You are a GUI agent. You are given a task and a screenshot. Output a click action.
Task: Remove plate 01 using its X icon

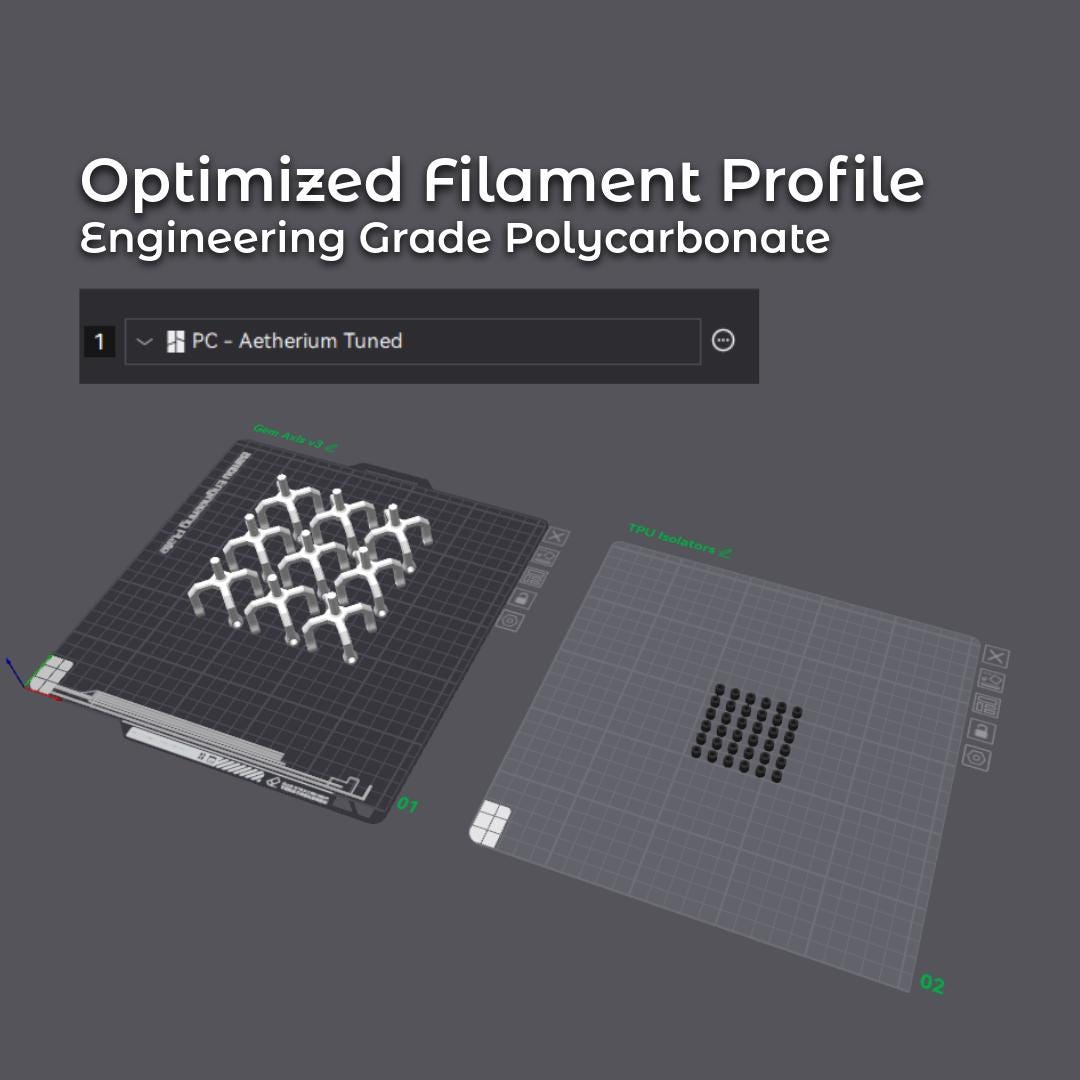click(x=557, y=537)
